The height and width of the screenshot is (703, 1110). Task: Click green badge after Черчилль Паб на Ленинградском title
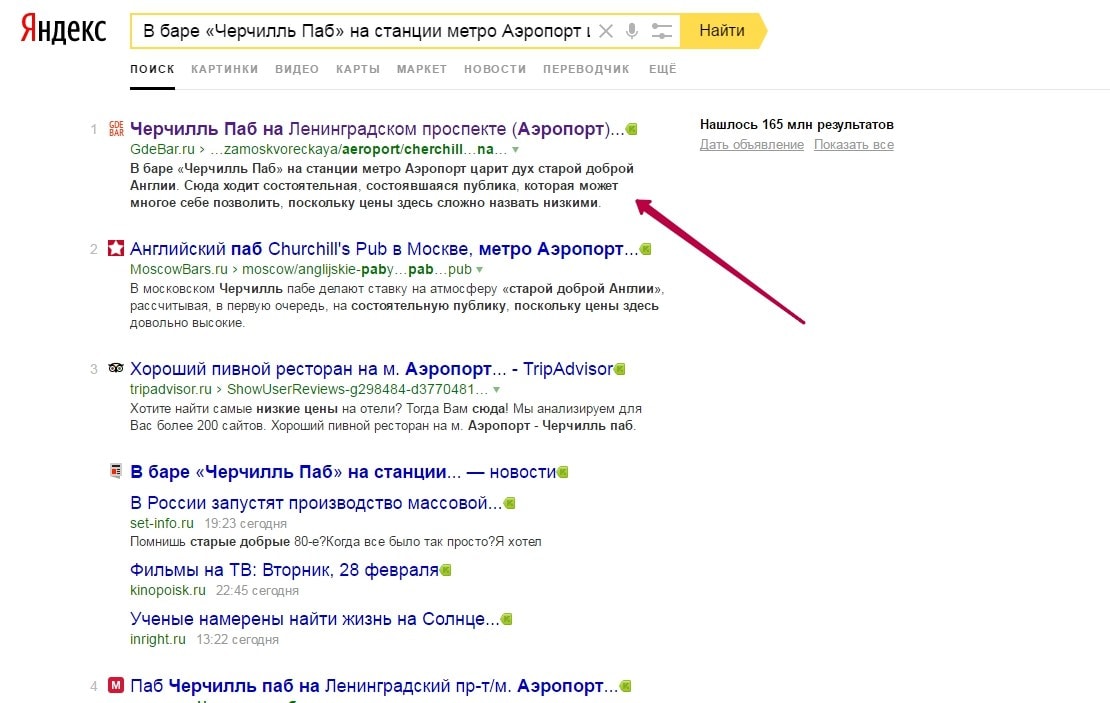pos(631,129)
